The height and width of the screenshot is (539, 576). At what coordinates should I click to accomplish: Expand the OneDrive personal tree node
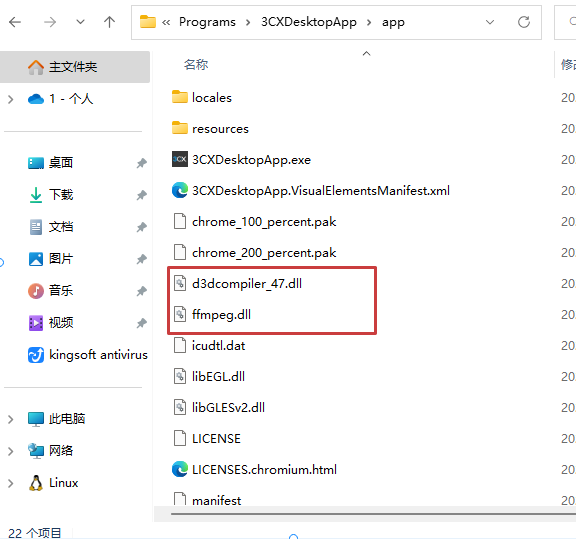(11, 99)
